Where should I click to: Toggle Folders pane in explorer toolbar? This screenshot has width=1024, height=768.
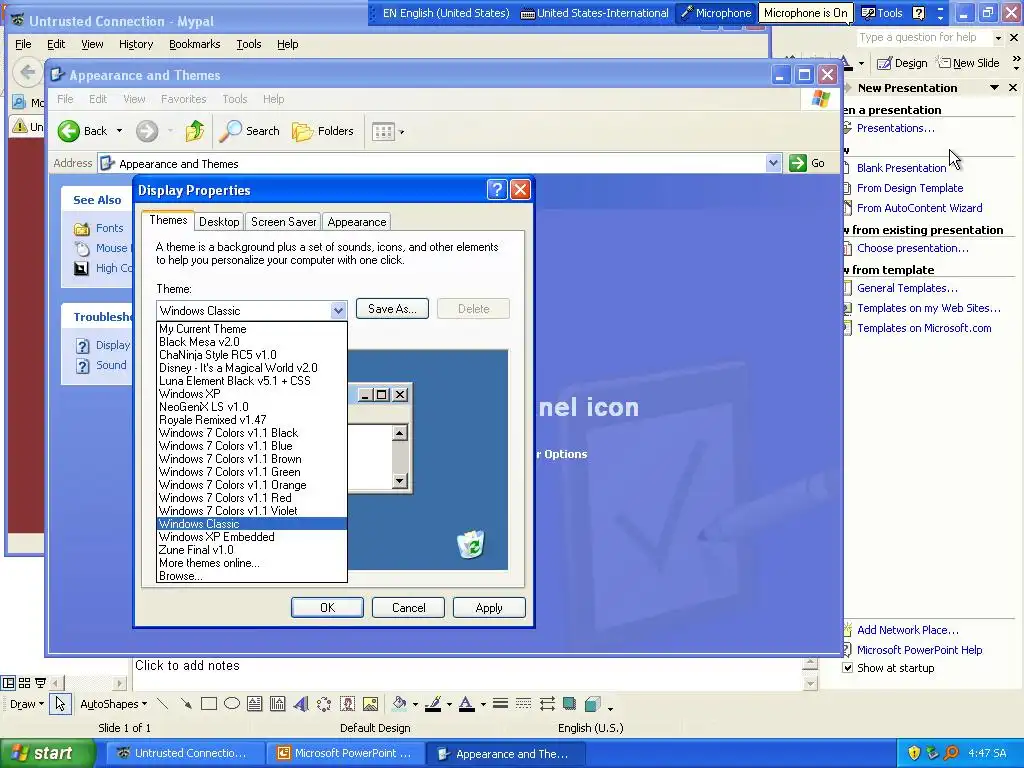coord(323,131)
